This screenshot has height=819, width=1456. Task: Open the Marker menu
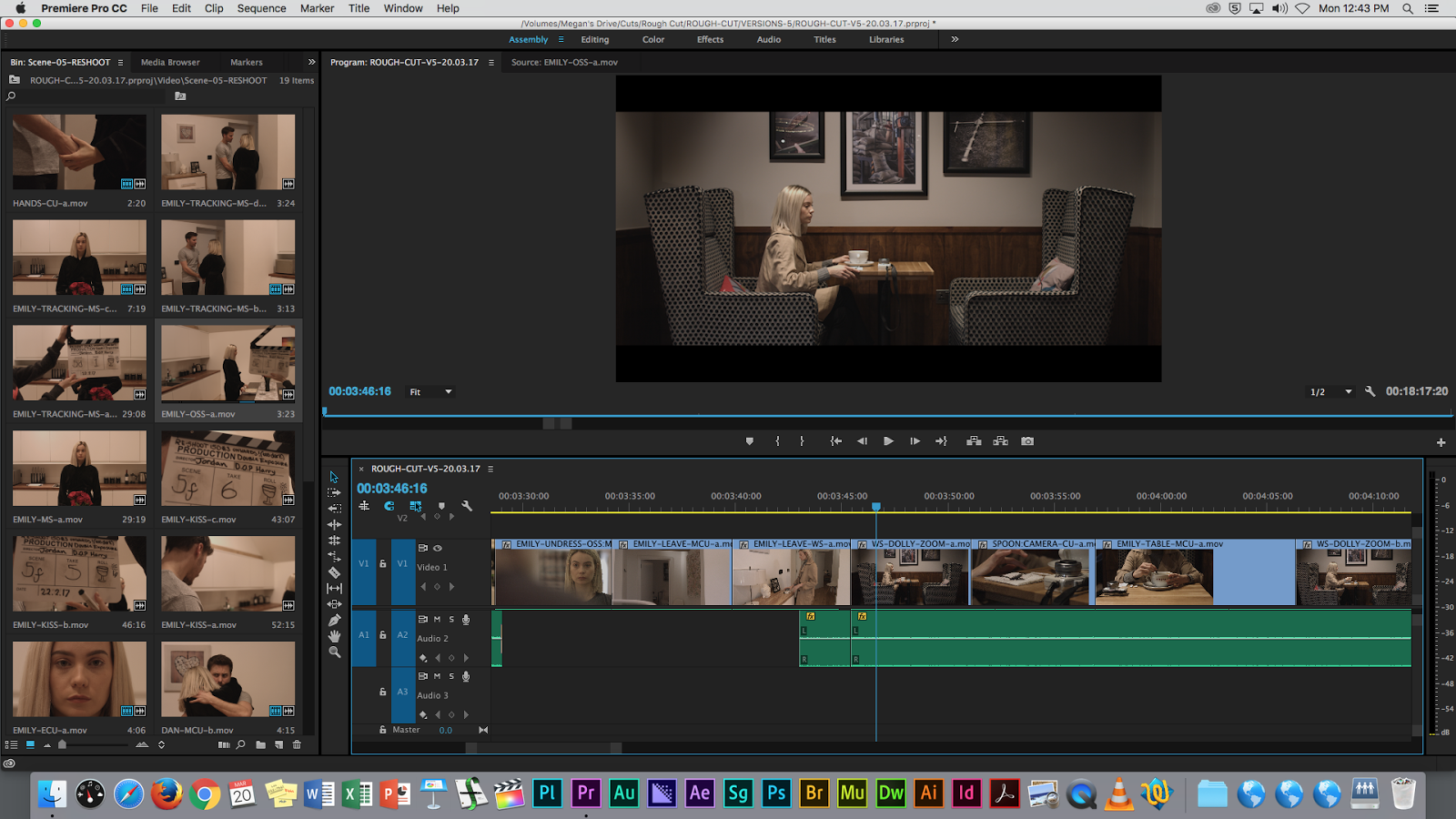317,8
